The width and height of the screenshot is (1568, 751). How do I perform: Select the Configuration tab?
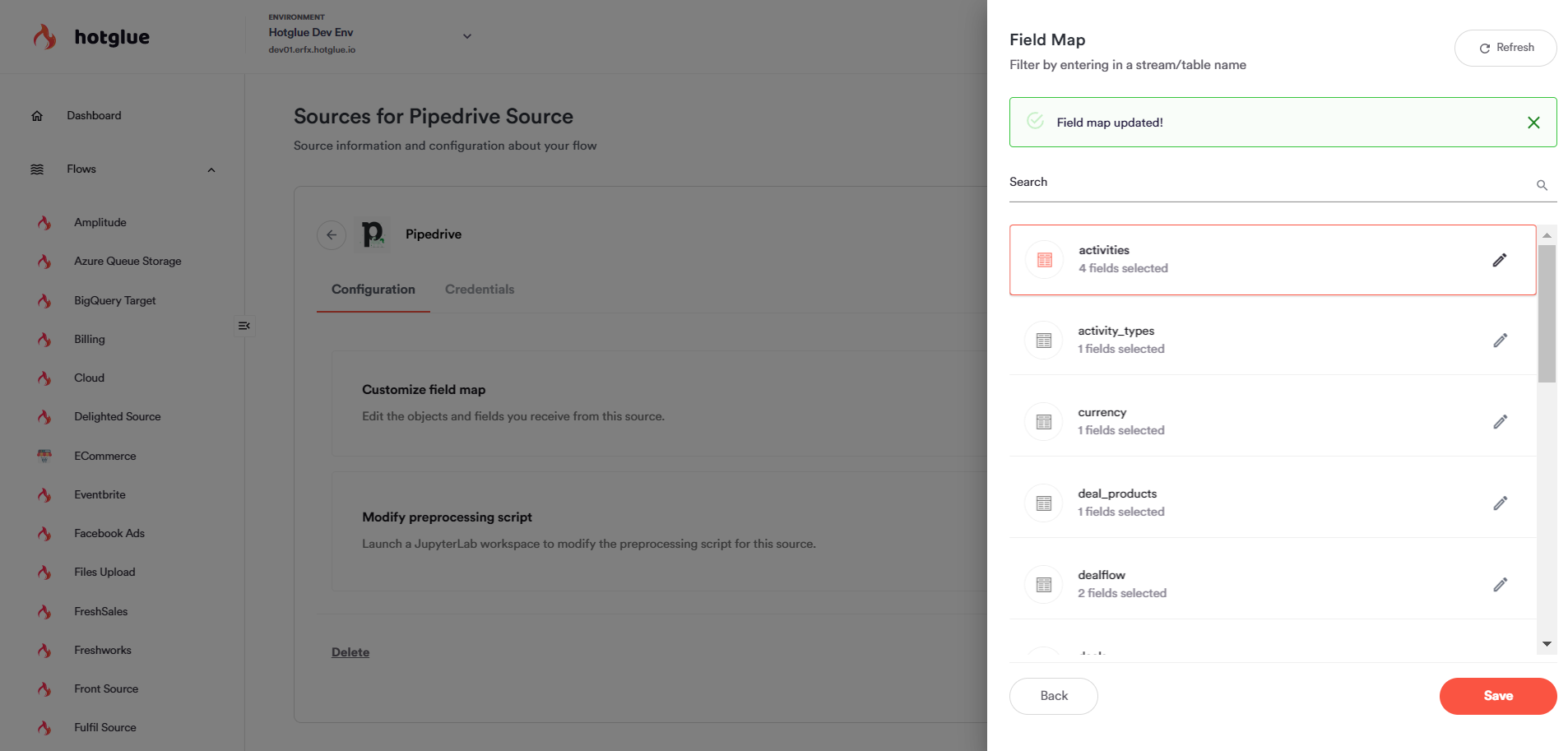click(373, 290)
